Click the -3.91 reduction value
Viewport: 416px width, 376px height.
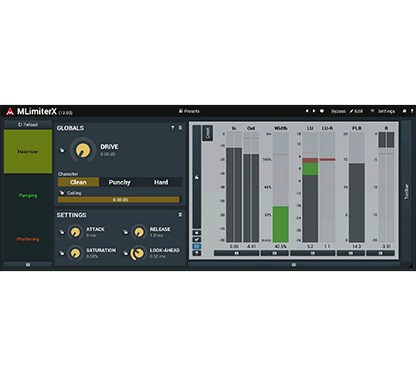[386, 246]
